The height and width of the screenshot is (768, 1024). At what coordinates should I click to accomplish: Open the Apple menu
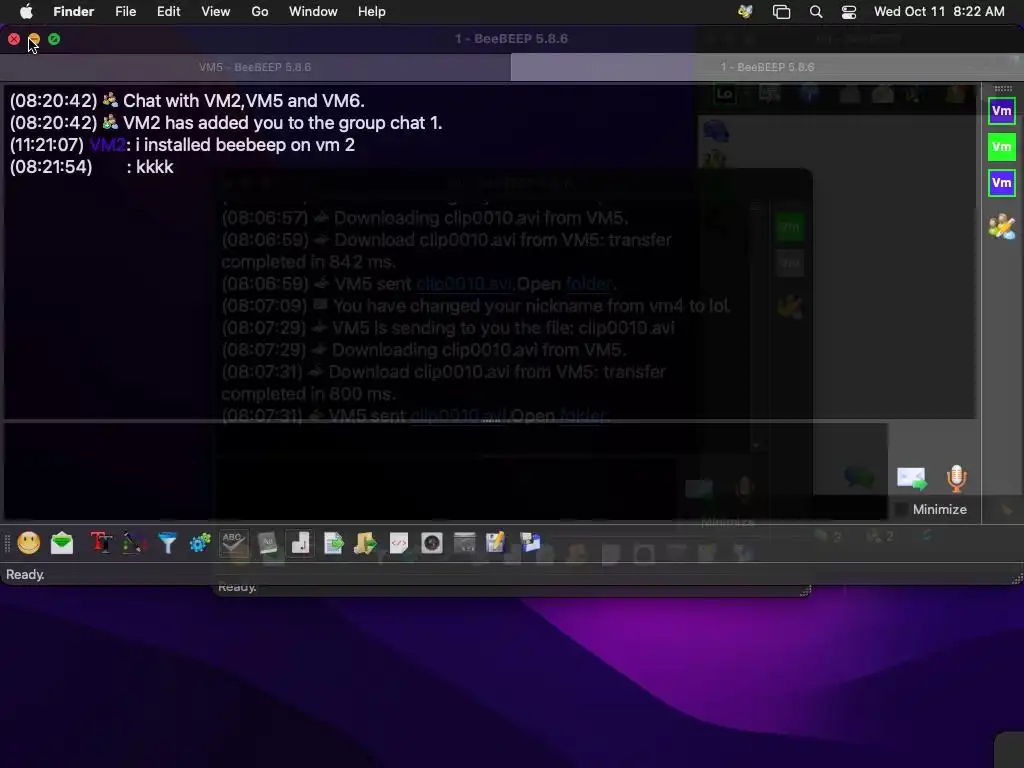[26, 12]
